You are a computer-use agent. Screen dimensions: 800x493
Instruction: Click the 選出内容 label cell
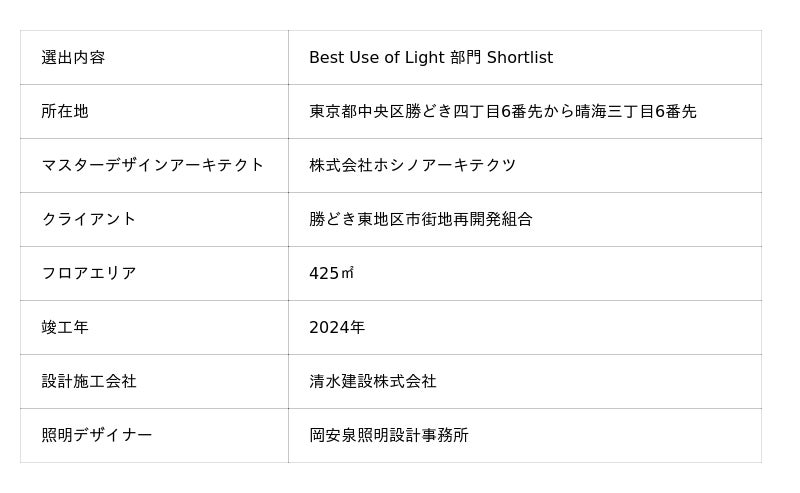[x=73, y=58]
